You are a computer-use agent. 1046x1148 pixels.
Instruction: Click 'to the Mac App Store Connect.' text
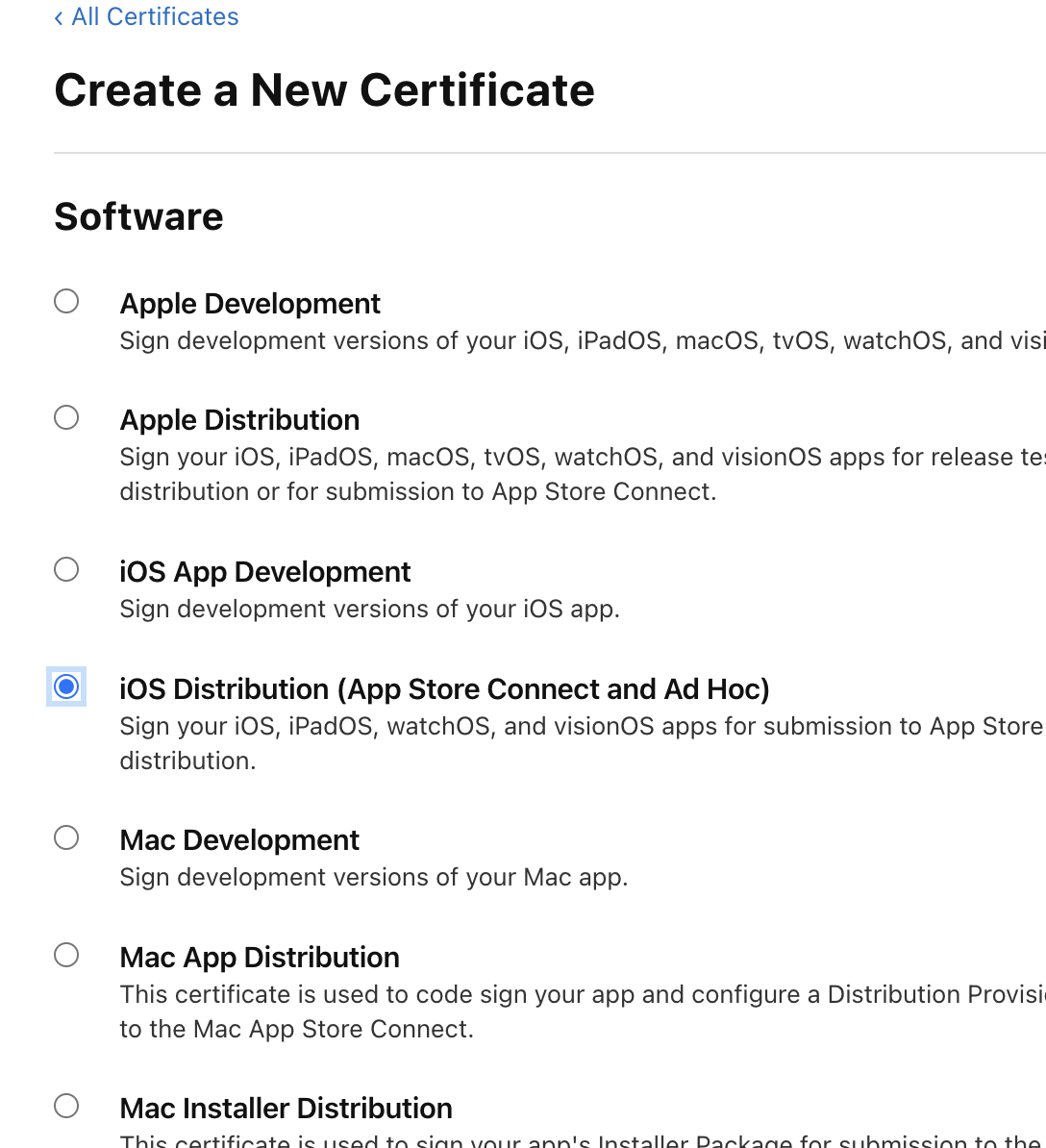pyautogui.click(x=296, y=1030)
